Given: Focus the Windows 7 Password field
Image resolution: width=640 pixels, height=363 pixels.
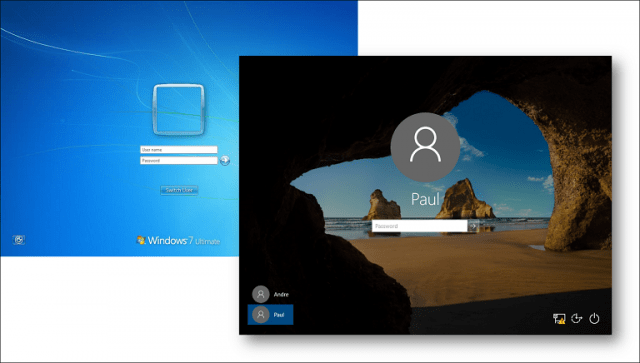Looking at the screenshot, I should 179,160.
